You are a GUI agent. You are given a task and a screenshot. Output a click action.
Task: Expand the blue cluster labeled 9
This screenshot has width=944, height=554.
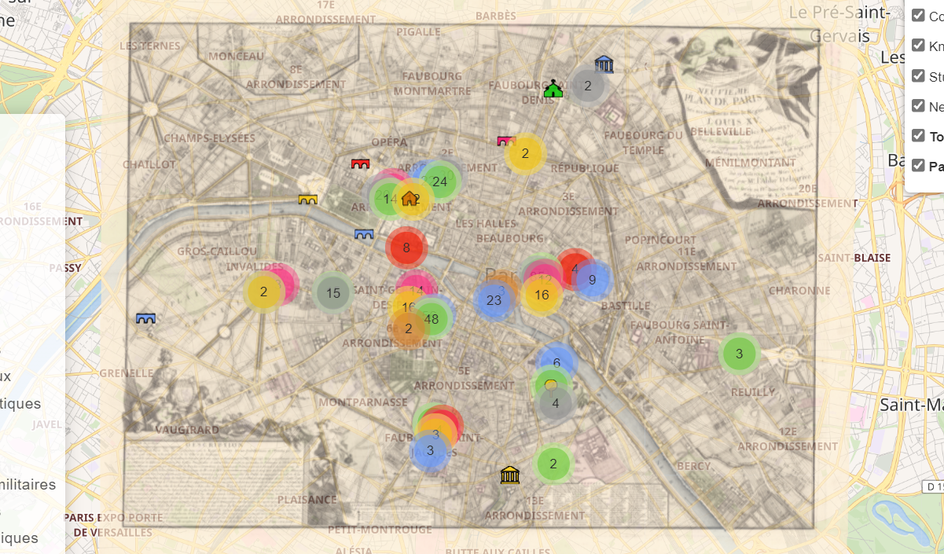pyautogui.click(x=592, y=280)
